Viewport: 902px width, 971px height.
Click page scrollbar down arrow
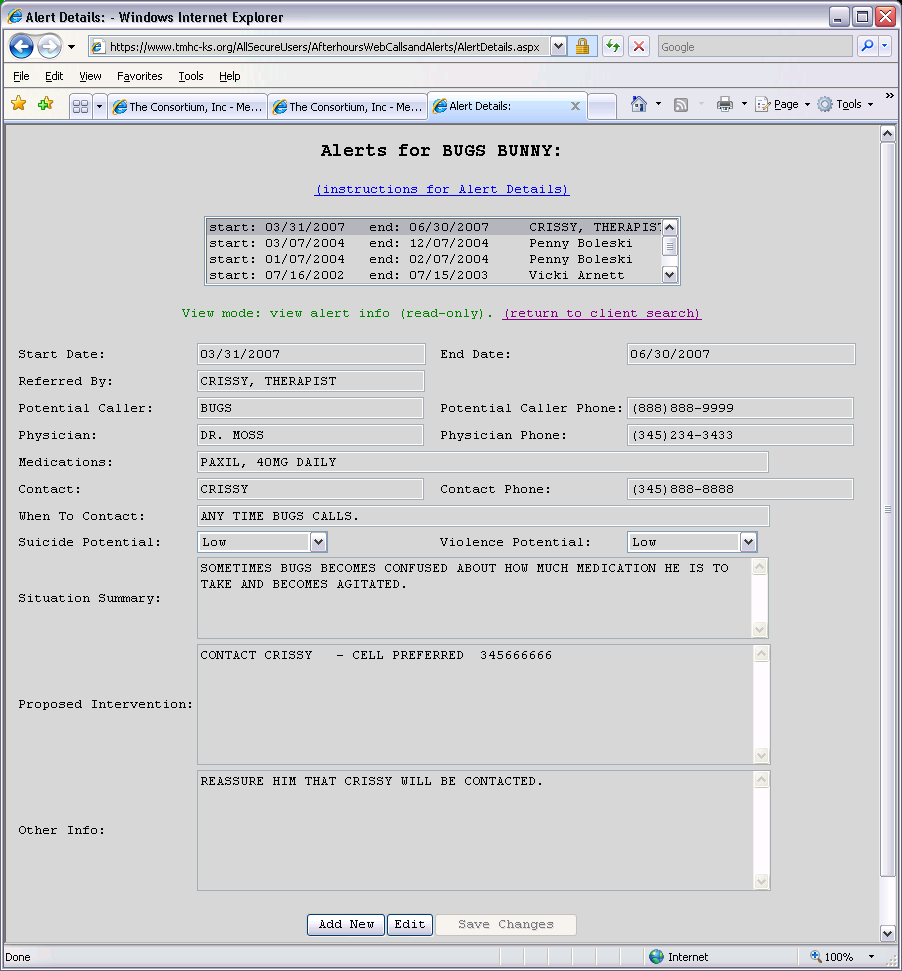point(888,933)
